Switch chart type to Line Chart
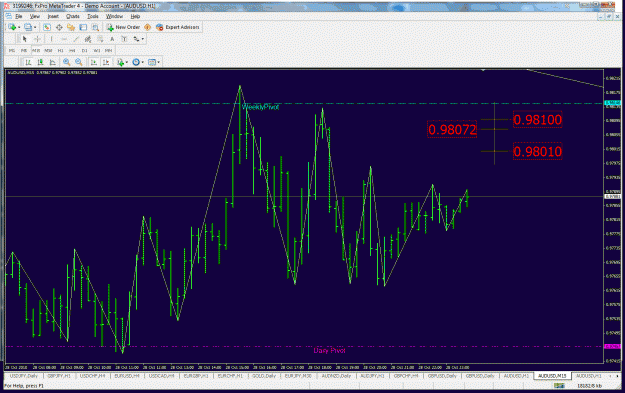625x393 pixels. [52, 62]
